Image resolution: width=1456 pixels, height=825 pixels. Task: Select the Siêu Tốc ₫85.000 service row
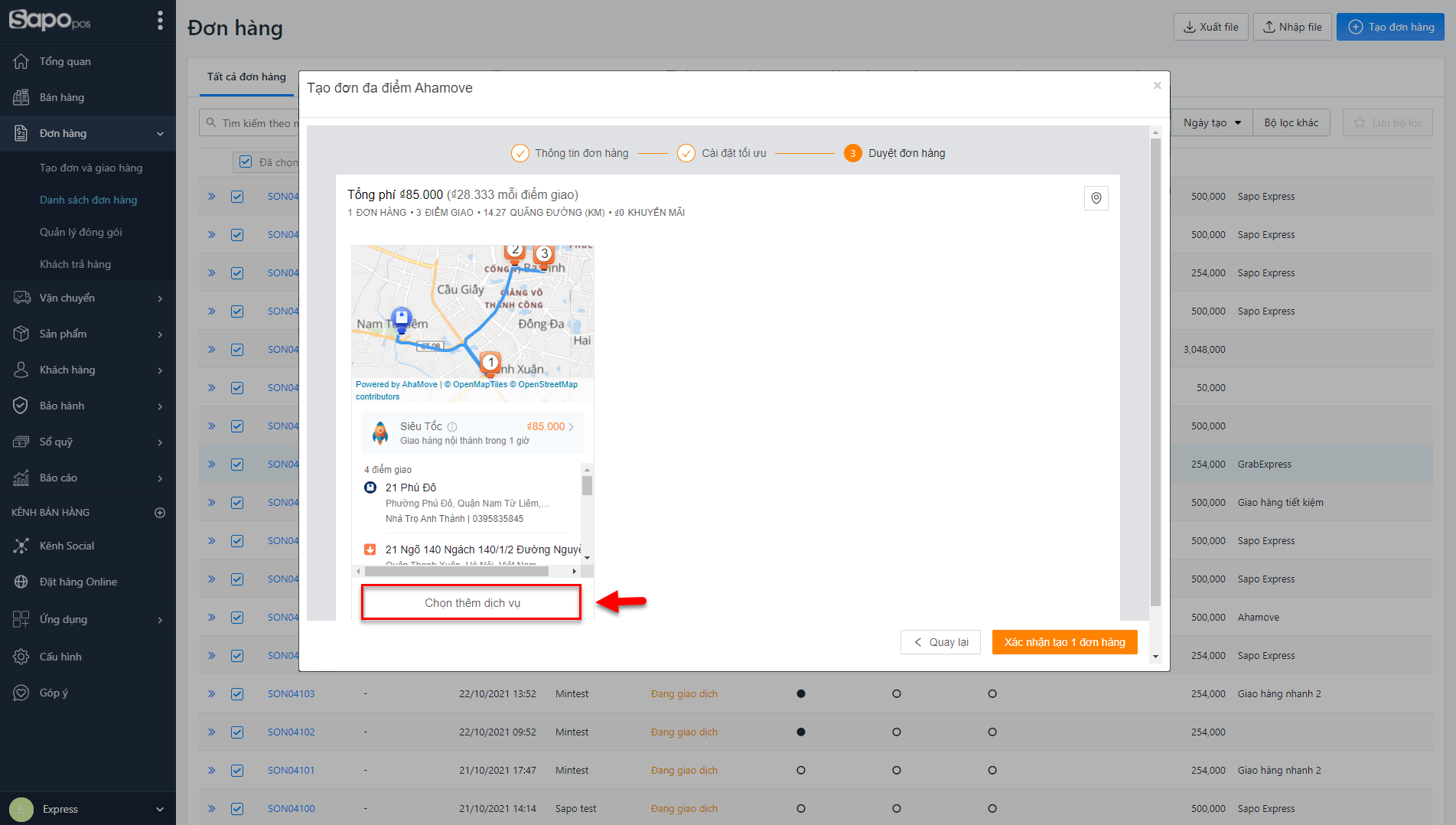472,433
